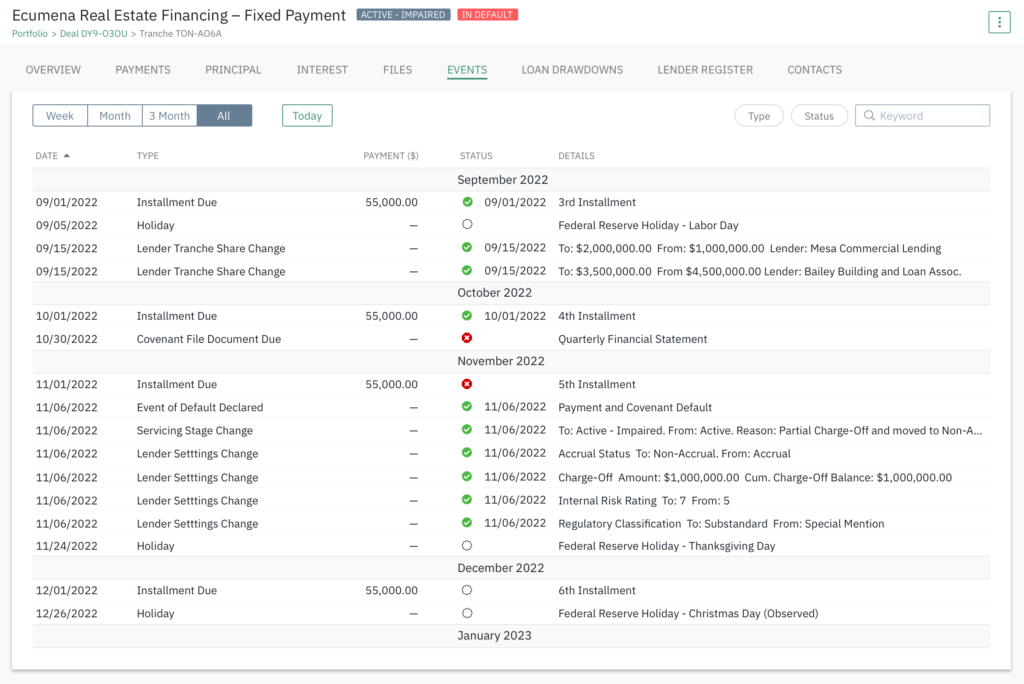Open the Status filter dropdown

[x=819, y=116]
